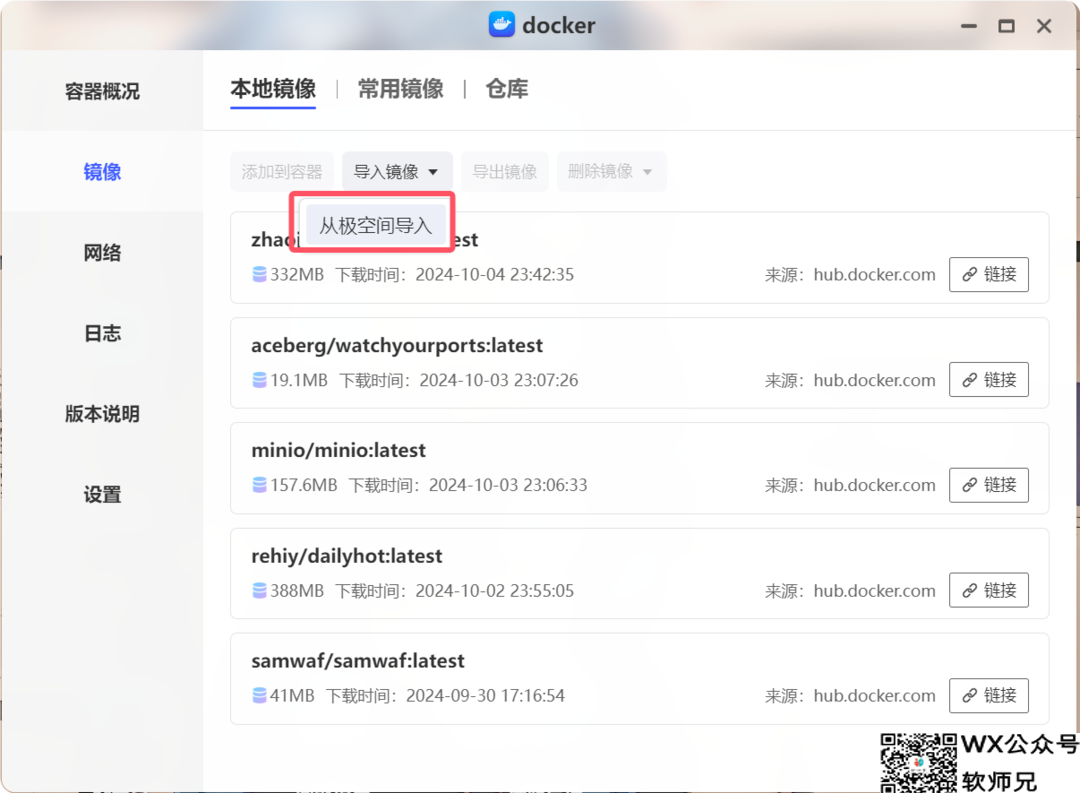Viewport: 1080px width, 793px height.
Task: Open 网络 in the sidebar
Action: tap(102, 253)
